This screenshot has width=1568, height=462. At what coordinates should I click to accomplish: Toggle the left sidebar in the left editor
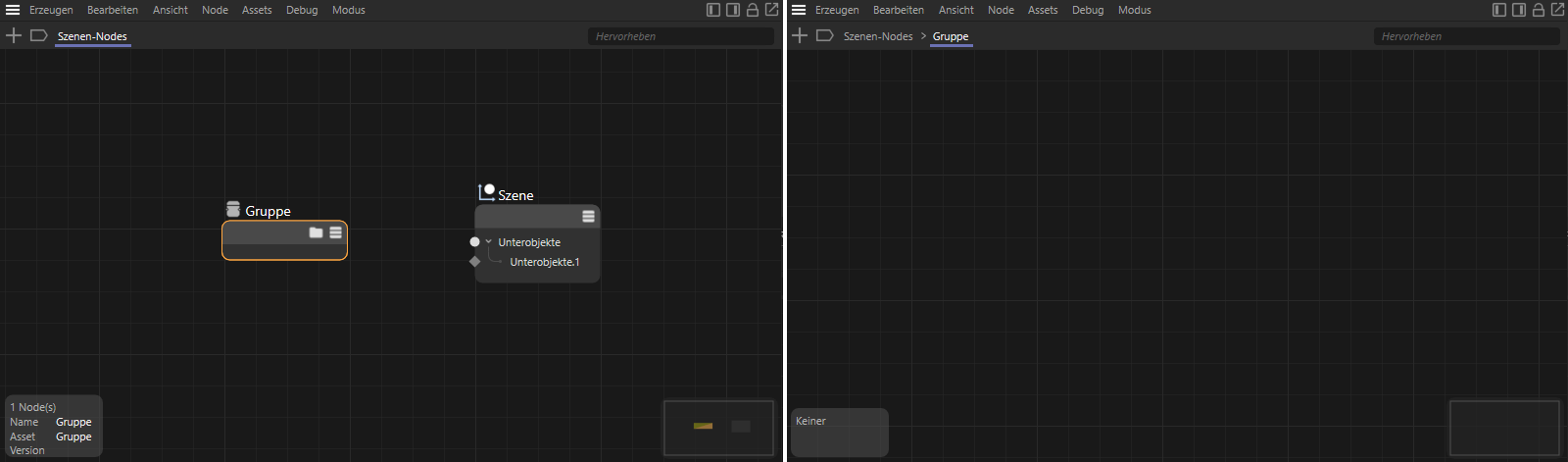click(713, 10)
